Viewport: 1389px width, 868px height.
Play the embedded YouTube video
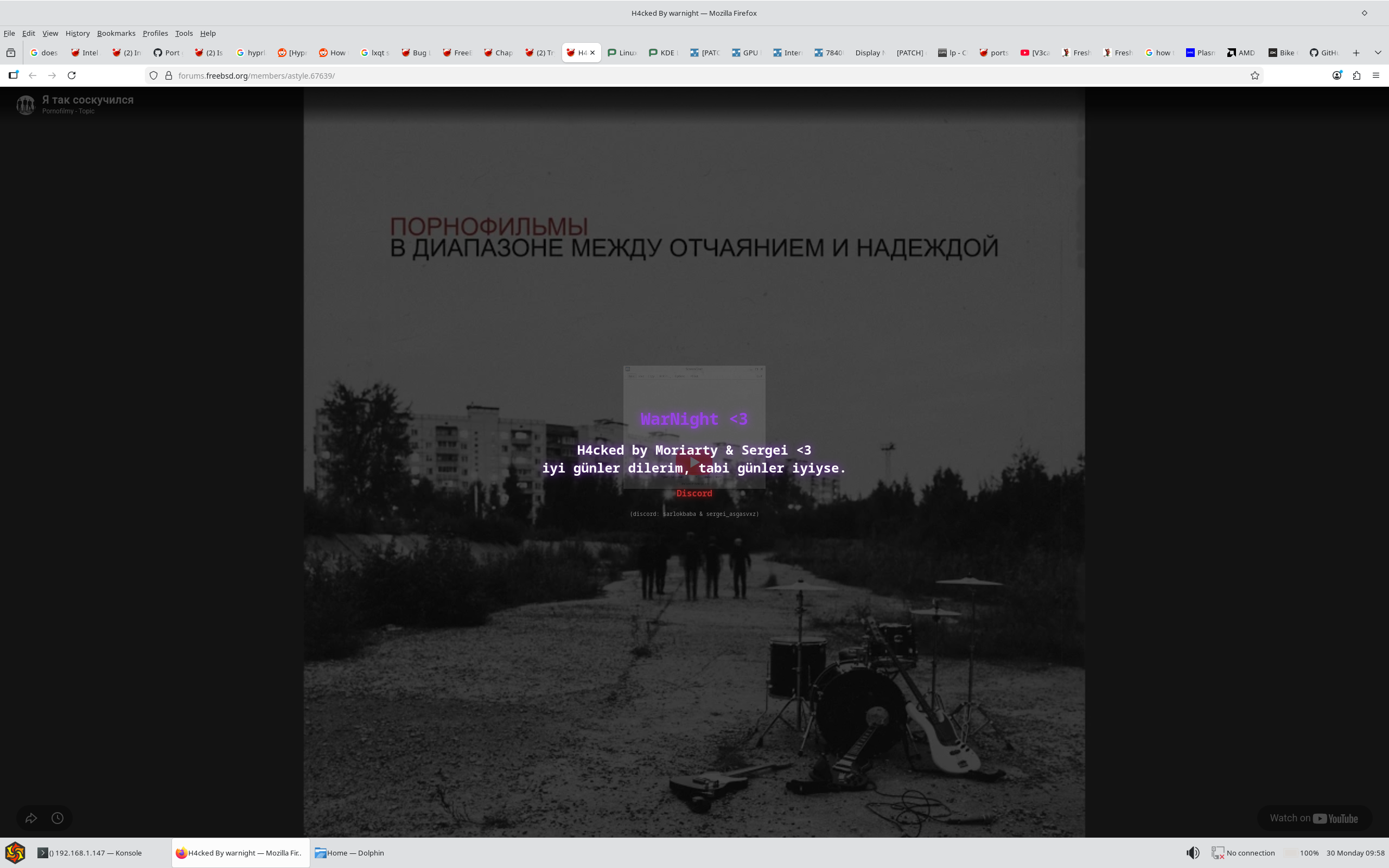point(694,462)
